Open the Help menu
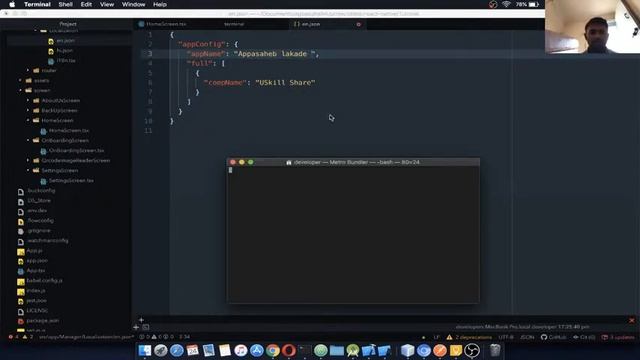 [x=160, y=4]
